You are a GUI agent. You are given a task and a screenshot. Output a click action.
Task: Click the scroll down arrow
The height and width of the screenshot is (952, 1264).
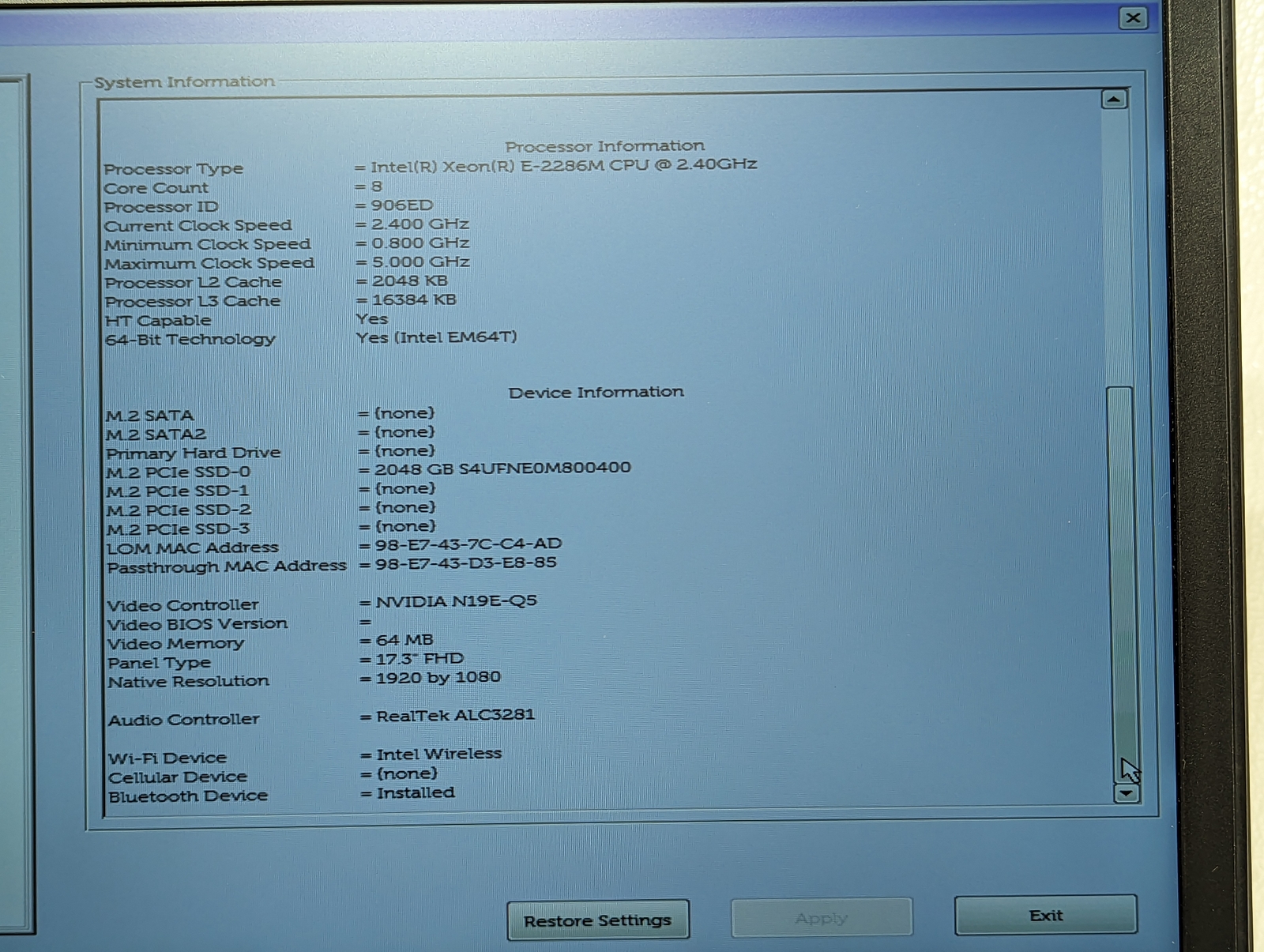pos(1127,792)
